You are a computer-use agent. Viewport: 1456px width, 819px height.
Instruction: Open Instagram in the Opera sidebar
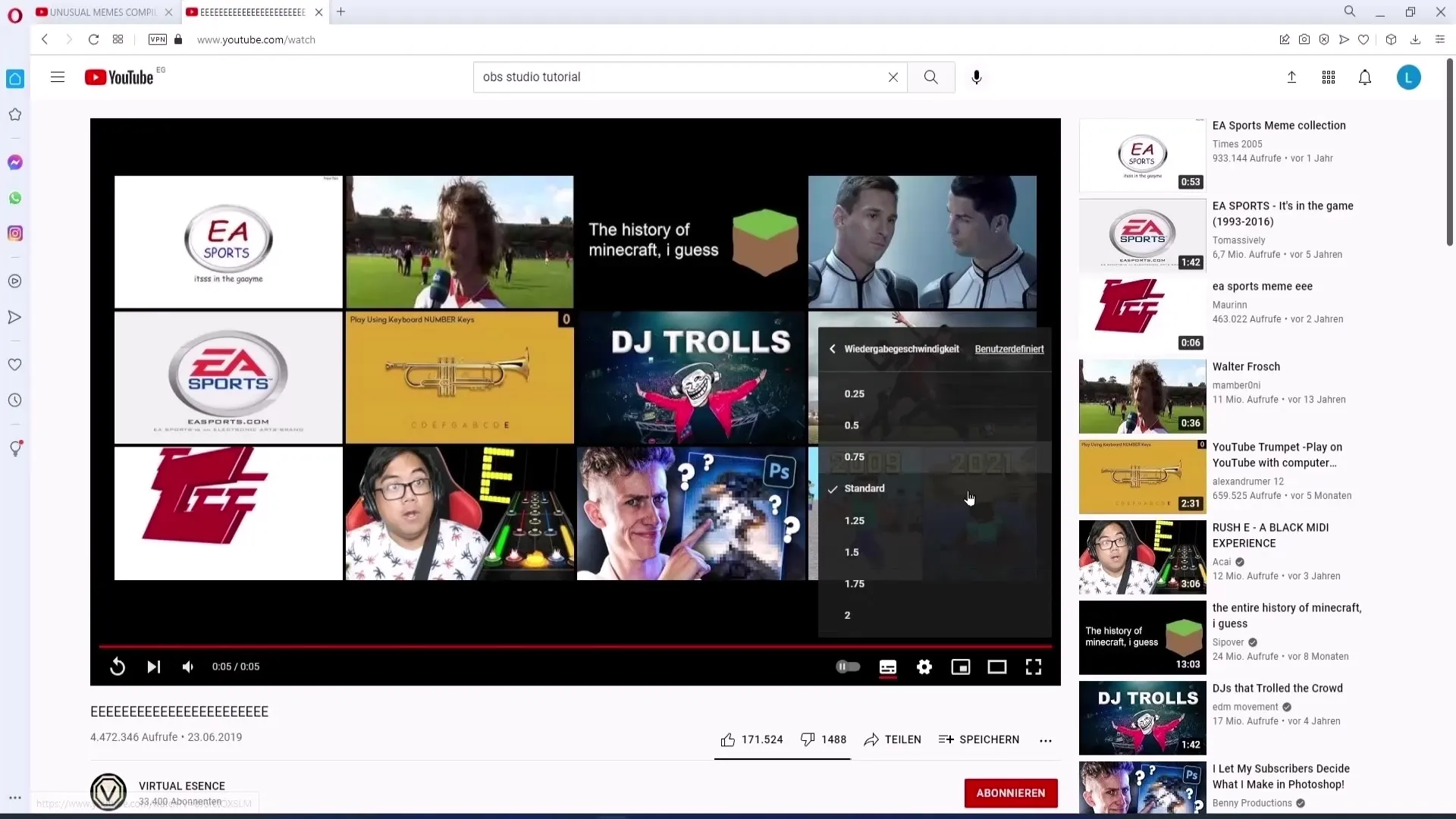point(15,234)
